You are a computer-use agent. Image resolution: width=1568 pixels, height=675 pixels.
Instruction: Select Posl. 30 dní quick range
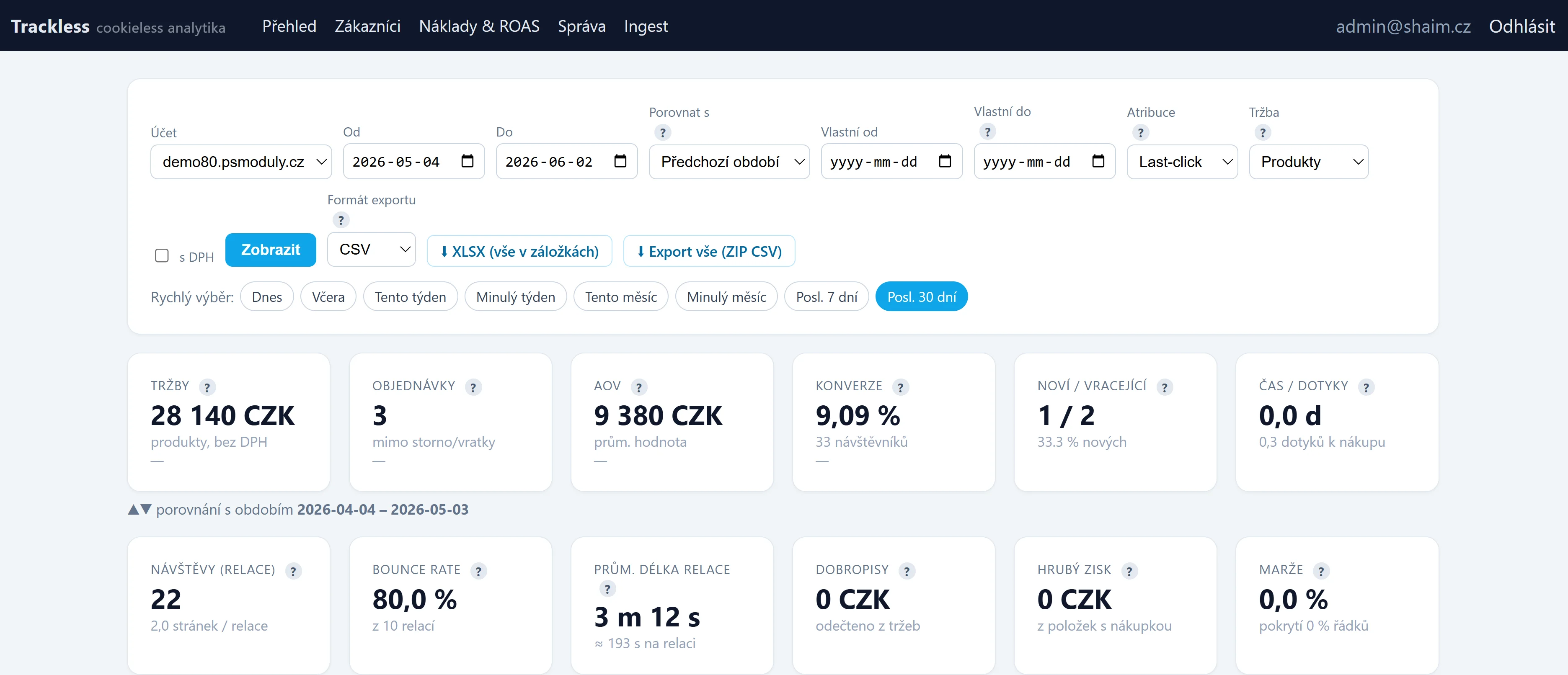click(922, 296)
